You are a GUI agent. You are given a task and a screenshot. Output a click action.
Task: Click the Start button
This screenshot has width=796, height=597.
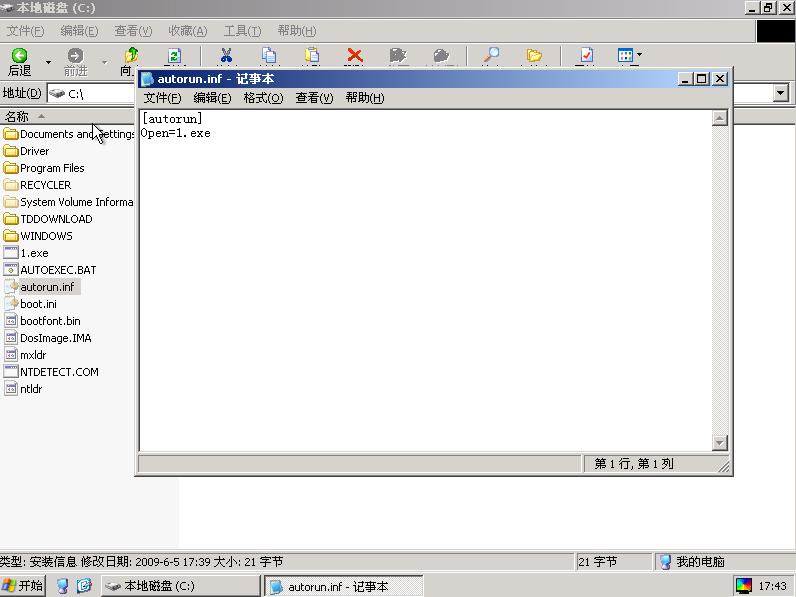(23, 586)
